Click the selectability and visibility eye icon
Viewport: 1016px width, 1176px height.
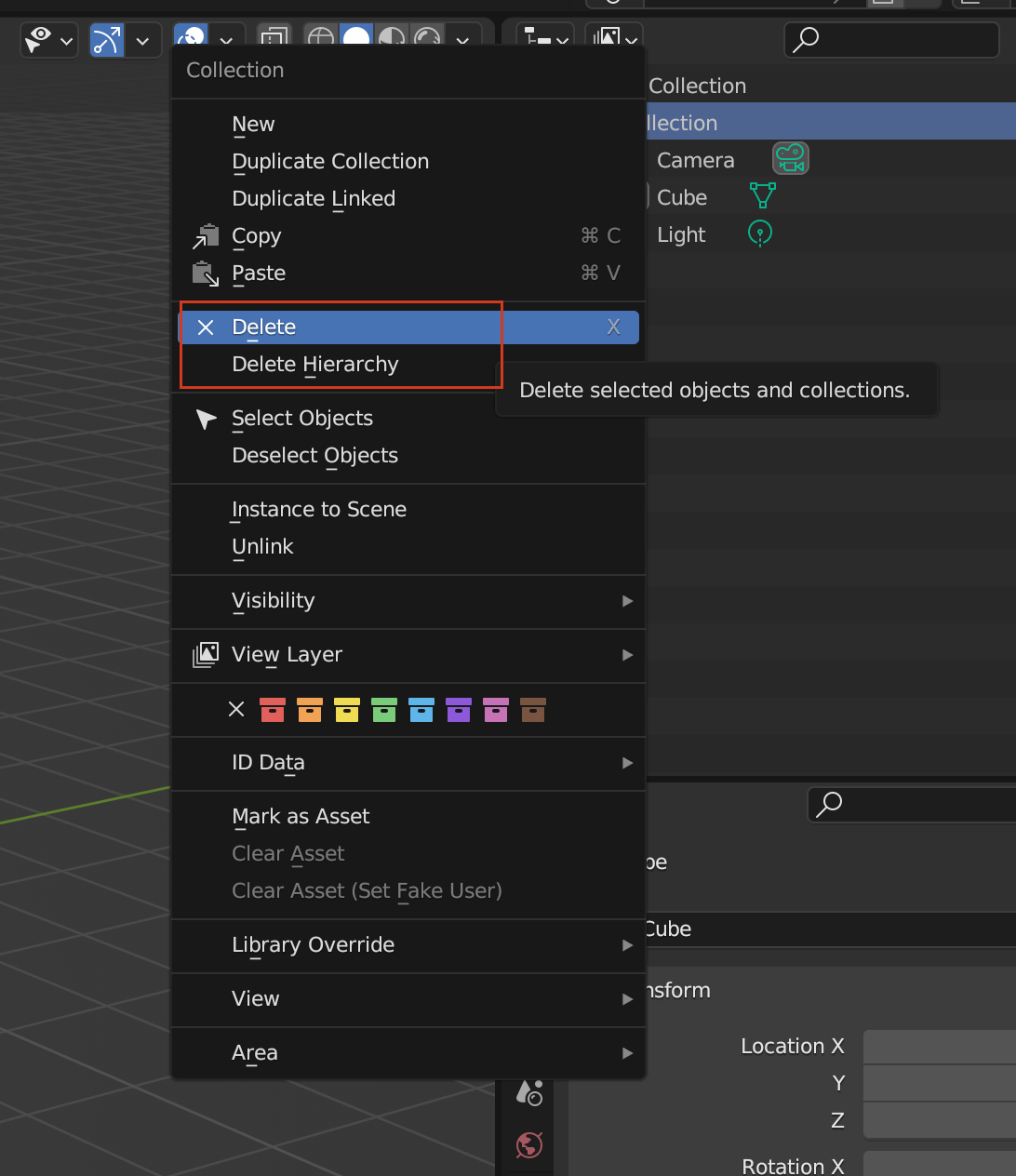[39, 40]
